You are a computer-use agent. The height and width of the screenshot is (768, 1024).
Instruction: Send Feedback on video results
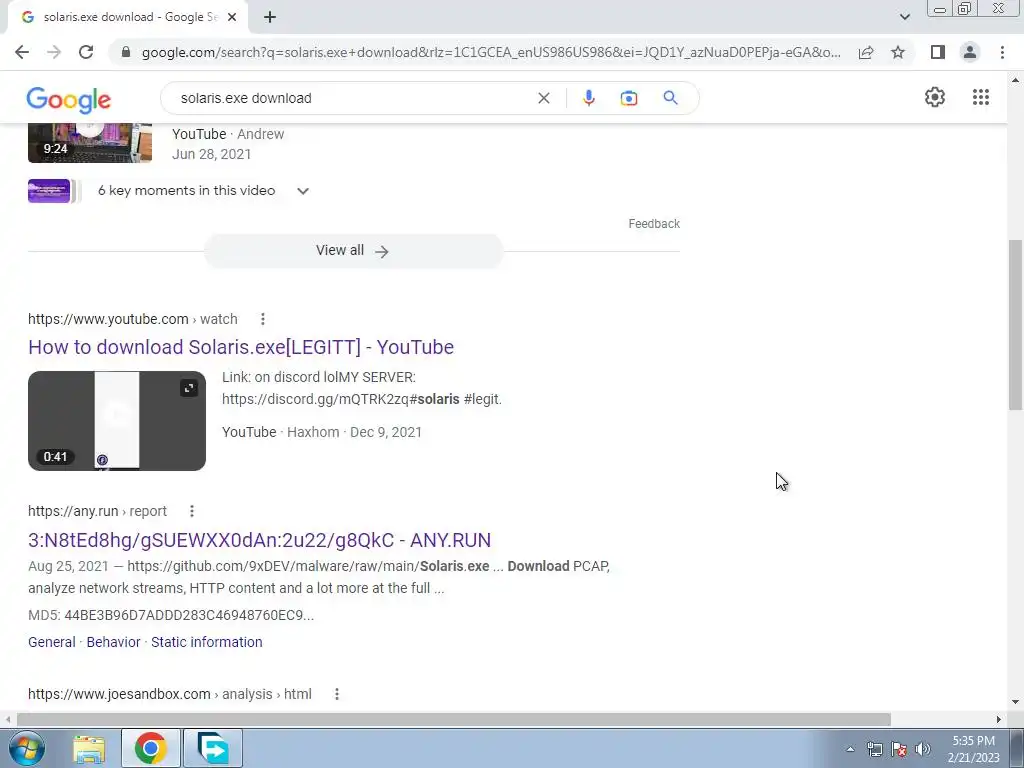654,224
